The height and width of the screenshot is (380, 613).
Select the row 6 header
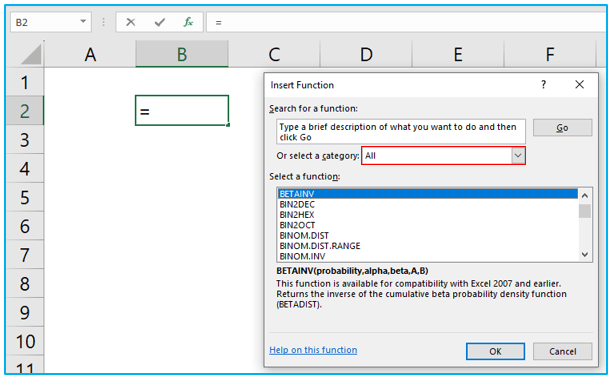click(25, 226)
